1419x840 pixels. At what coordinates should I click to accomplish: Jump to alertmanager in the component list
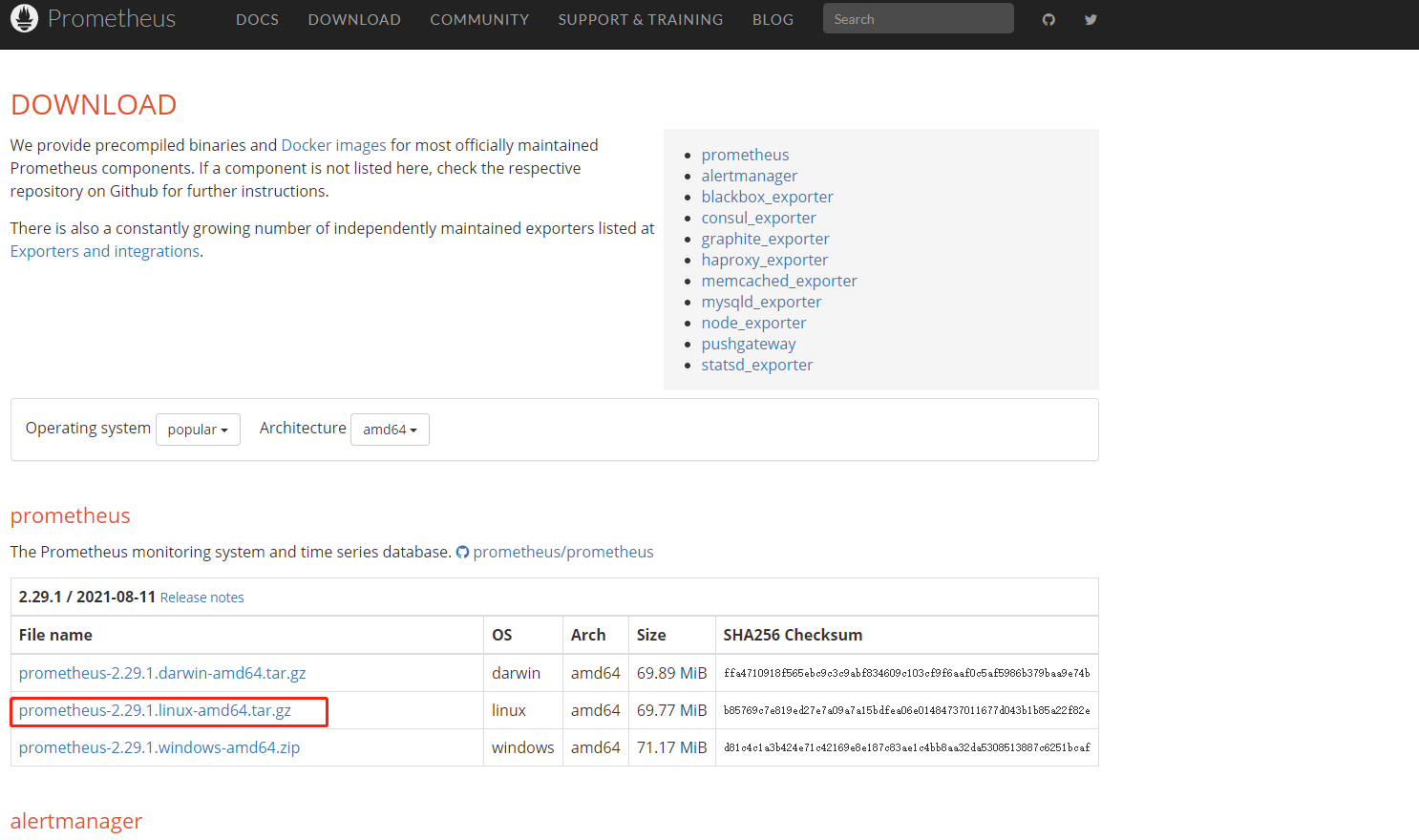point(749,176)
